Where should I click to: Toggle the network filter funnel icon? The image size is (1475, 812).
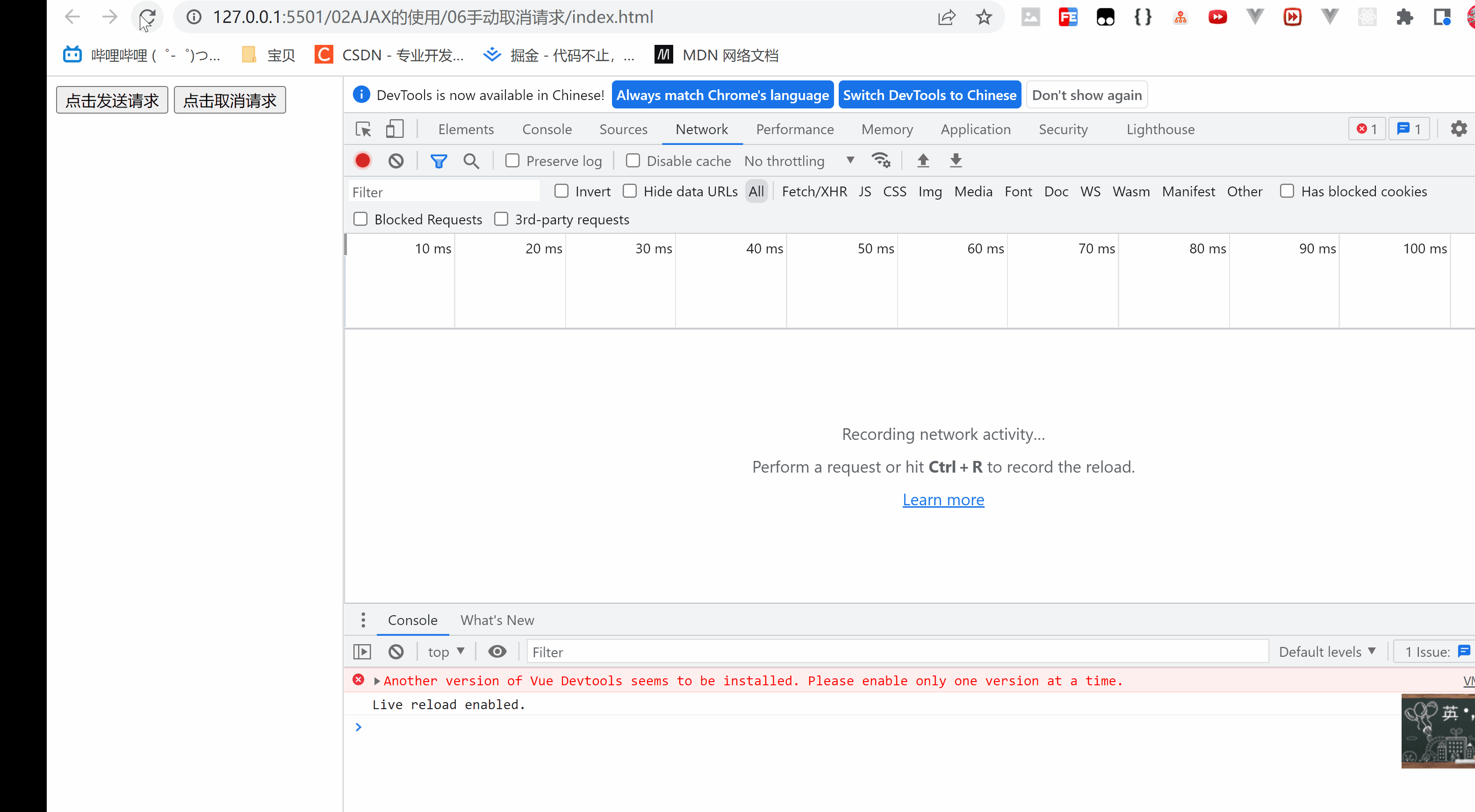point(439,161)
